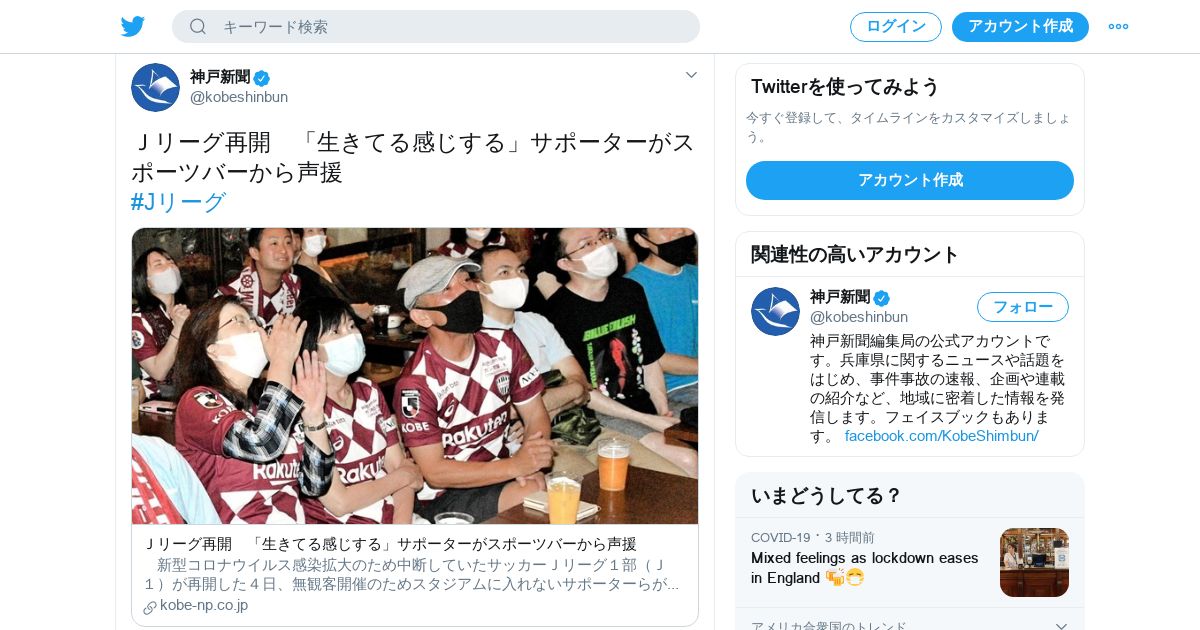
Task: Open the lockdown eases in England thumbnail
Action: (1034, 562)
